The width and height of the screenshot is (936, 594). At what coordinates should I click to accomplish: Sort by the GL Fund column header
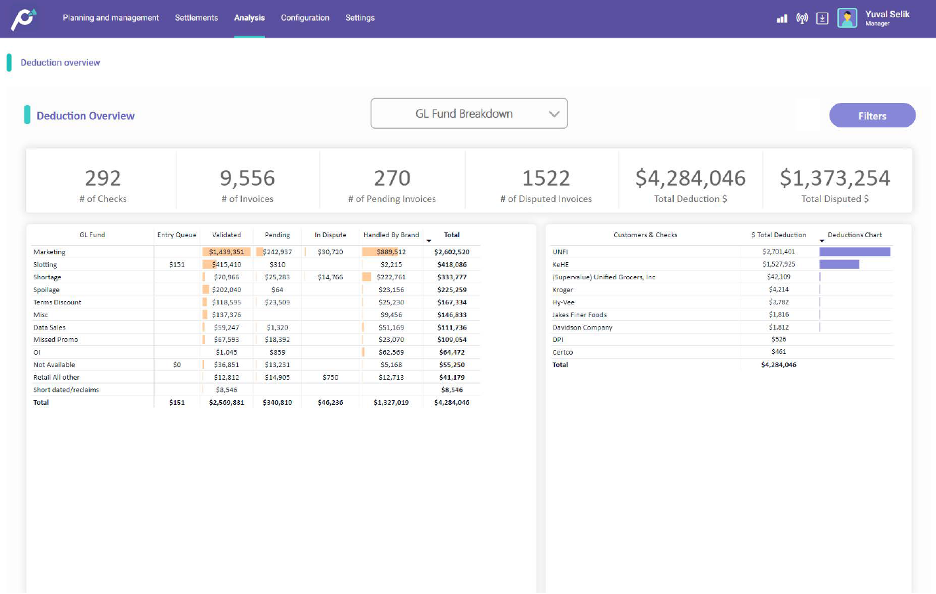[x=93, y=235]
